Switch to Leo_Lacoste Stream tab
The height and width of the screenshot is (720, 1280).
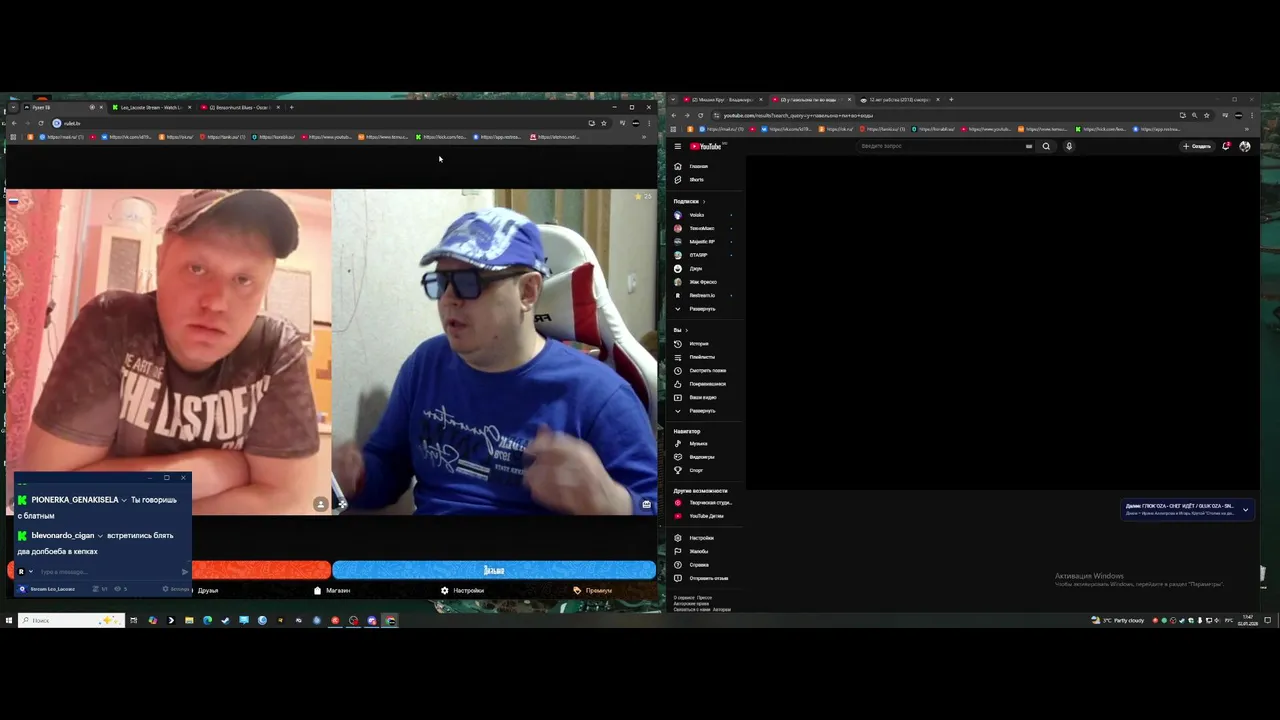pyautogui.click(x=151, y=107)
